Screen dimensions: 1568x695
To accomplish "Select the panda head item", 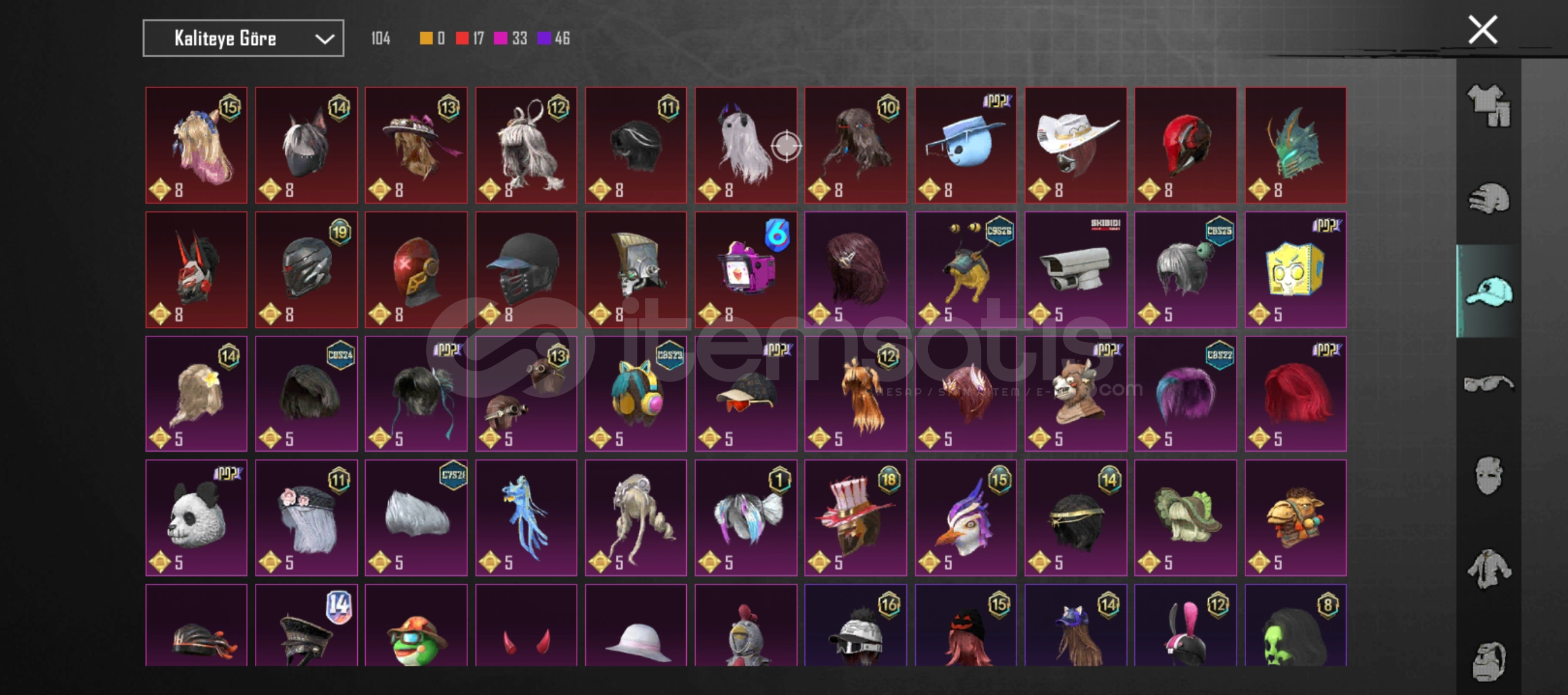I will coord(196,518).
